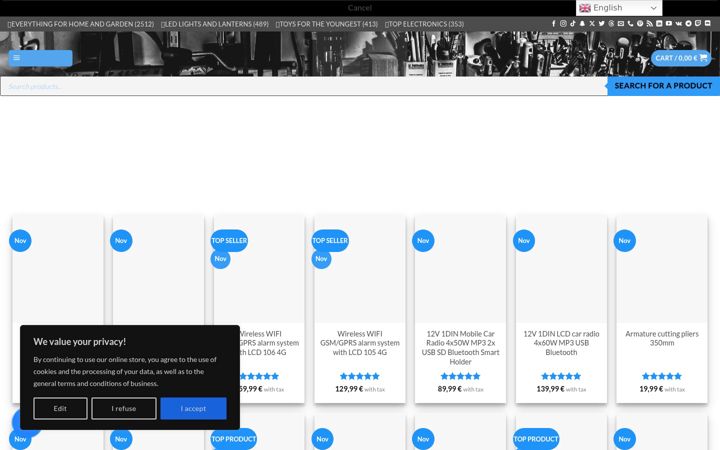Viewport: 720px width, 450px height.
Task: Expand the English language dropdown
Action: tap(619, 8)
